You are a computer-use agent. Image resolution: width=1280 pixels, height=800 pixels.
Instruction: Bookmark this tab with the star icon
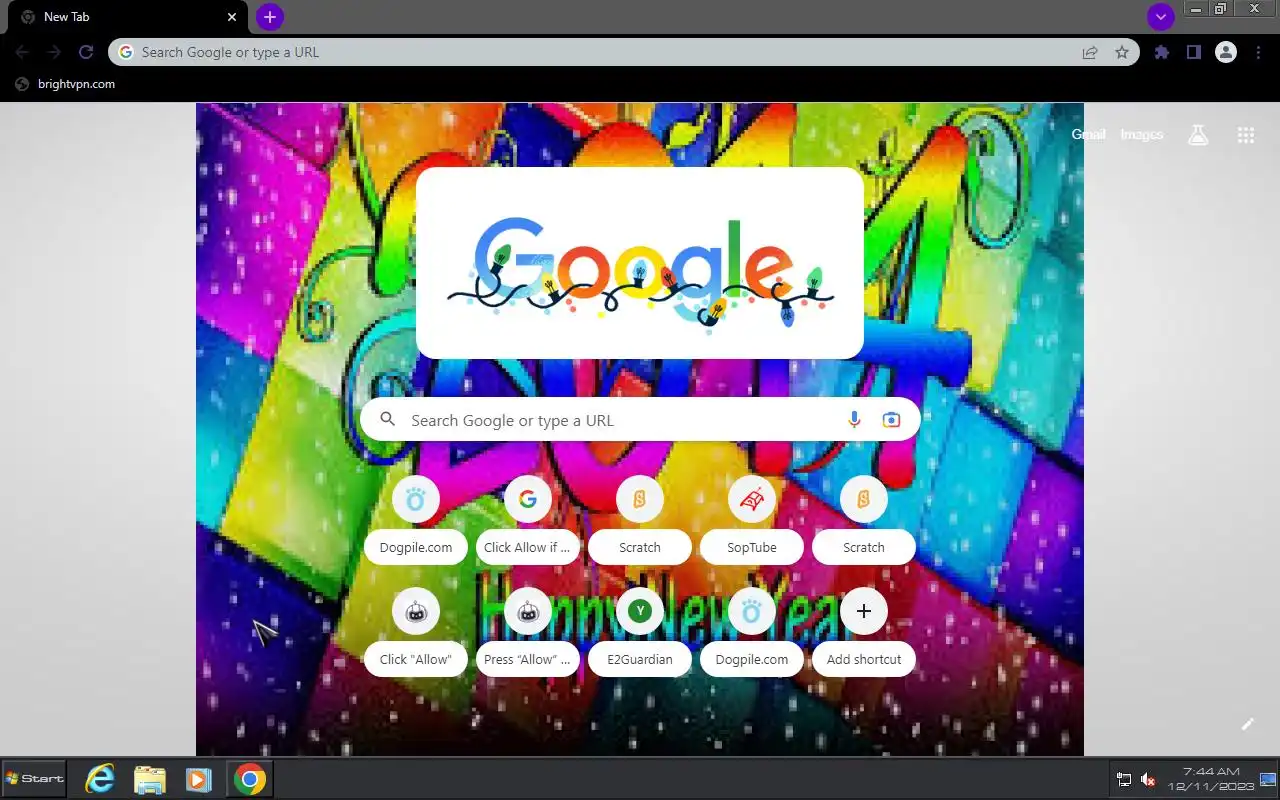tap(1122, 52)
